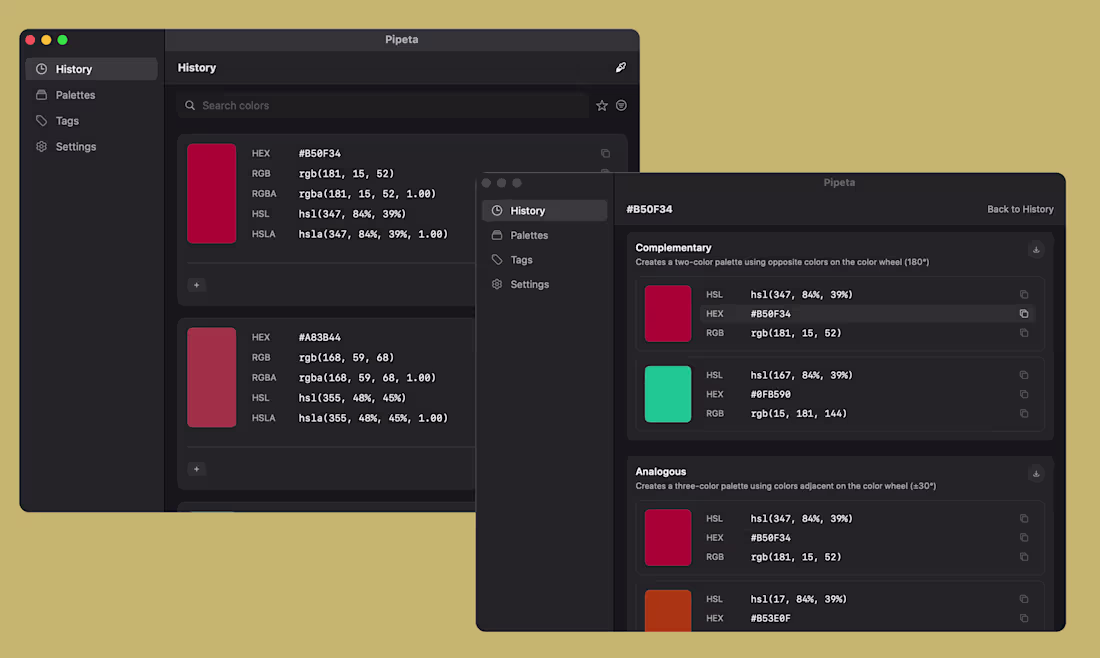The image size is (1100, 658).
Task: Download the Complementary palette
Action: click(1036, 249)
